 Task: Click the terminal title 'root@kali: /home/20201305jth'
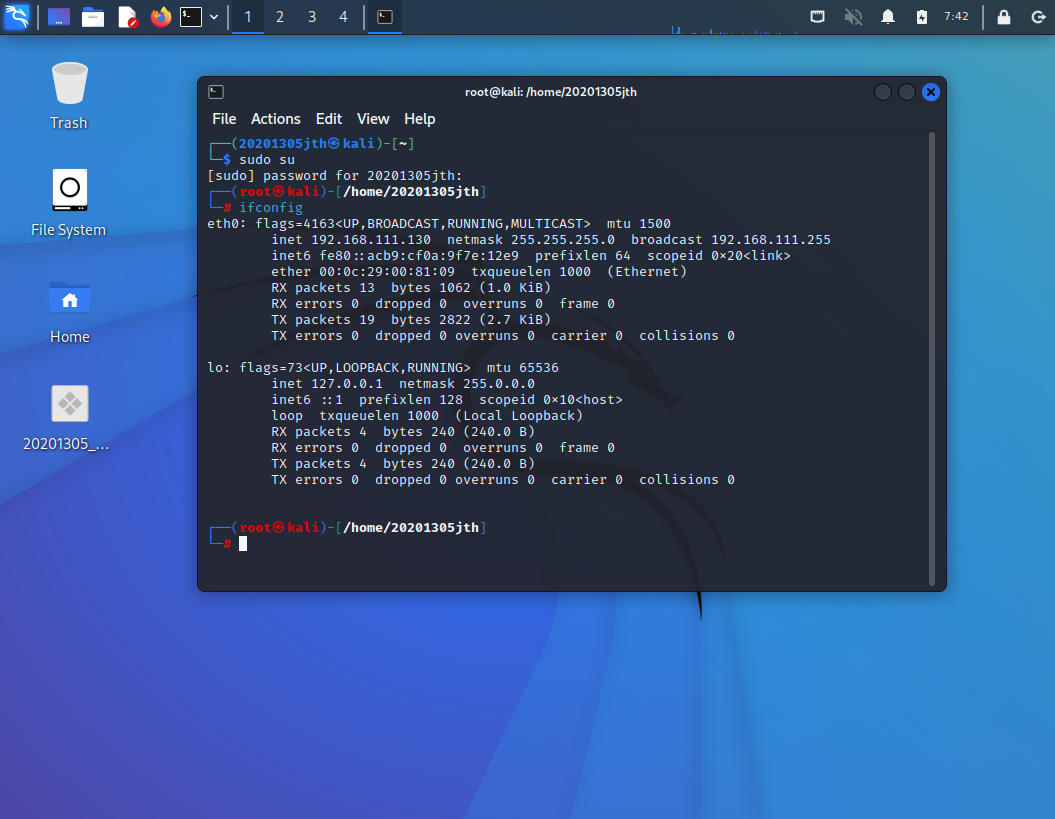550,92
